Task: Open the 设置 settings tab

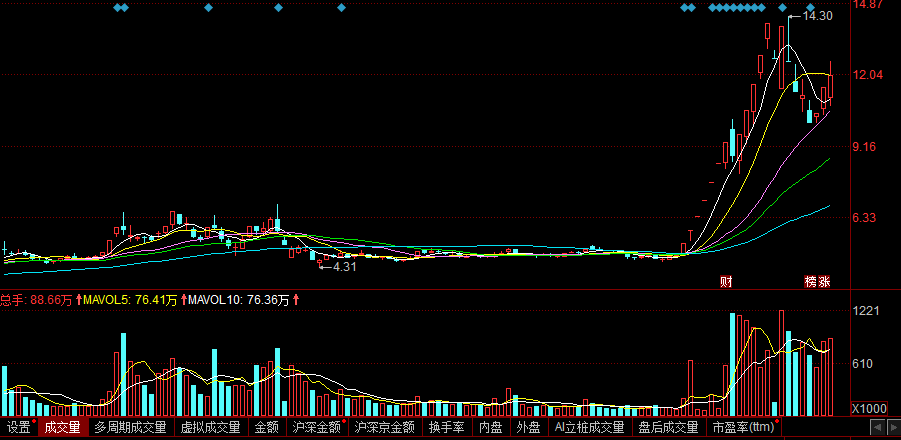Action: [19, 427]
